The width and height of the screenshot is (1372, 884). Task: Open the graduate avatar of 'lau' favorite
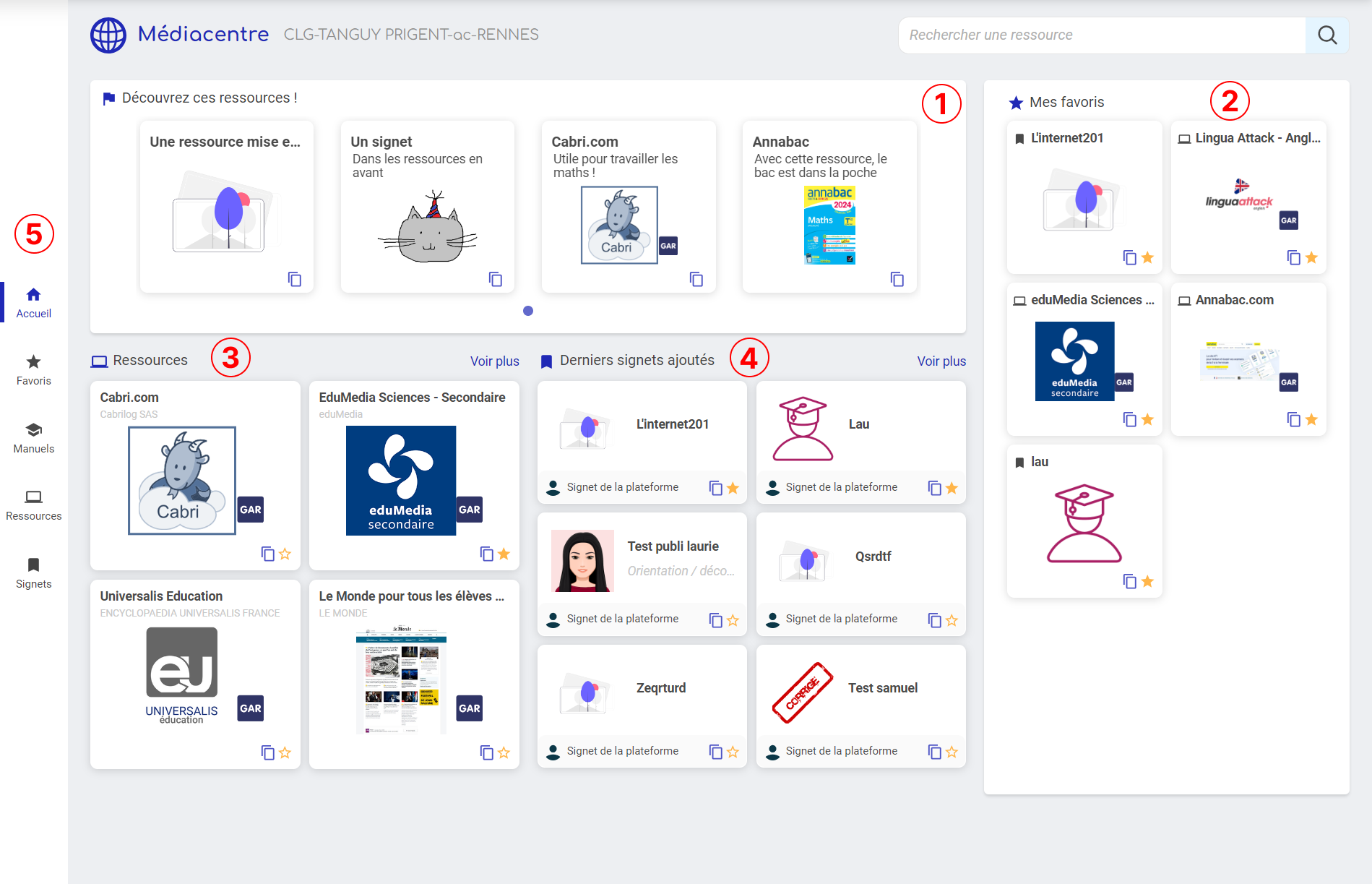pyautogui.click(x=1084, y=523)
